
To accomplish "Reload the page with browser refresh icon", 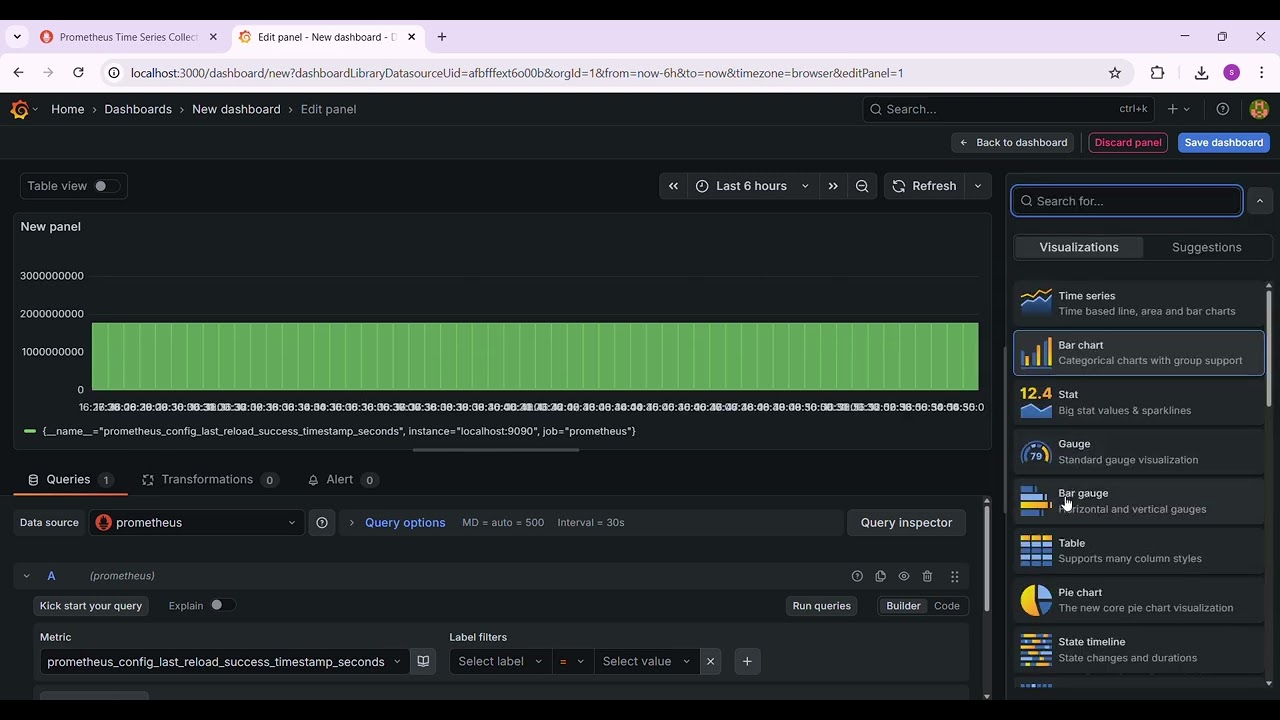I will [78, 73].
